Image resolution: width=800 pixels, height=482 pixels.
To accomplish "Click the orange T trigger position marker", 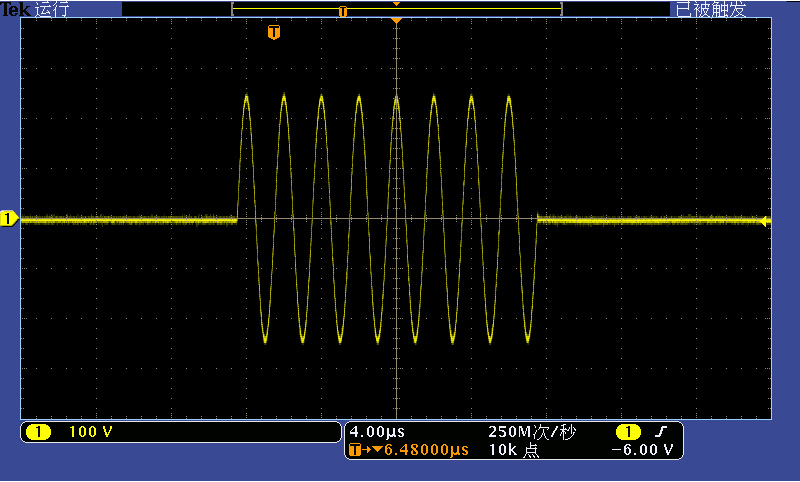I will [274, 33].
